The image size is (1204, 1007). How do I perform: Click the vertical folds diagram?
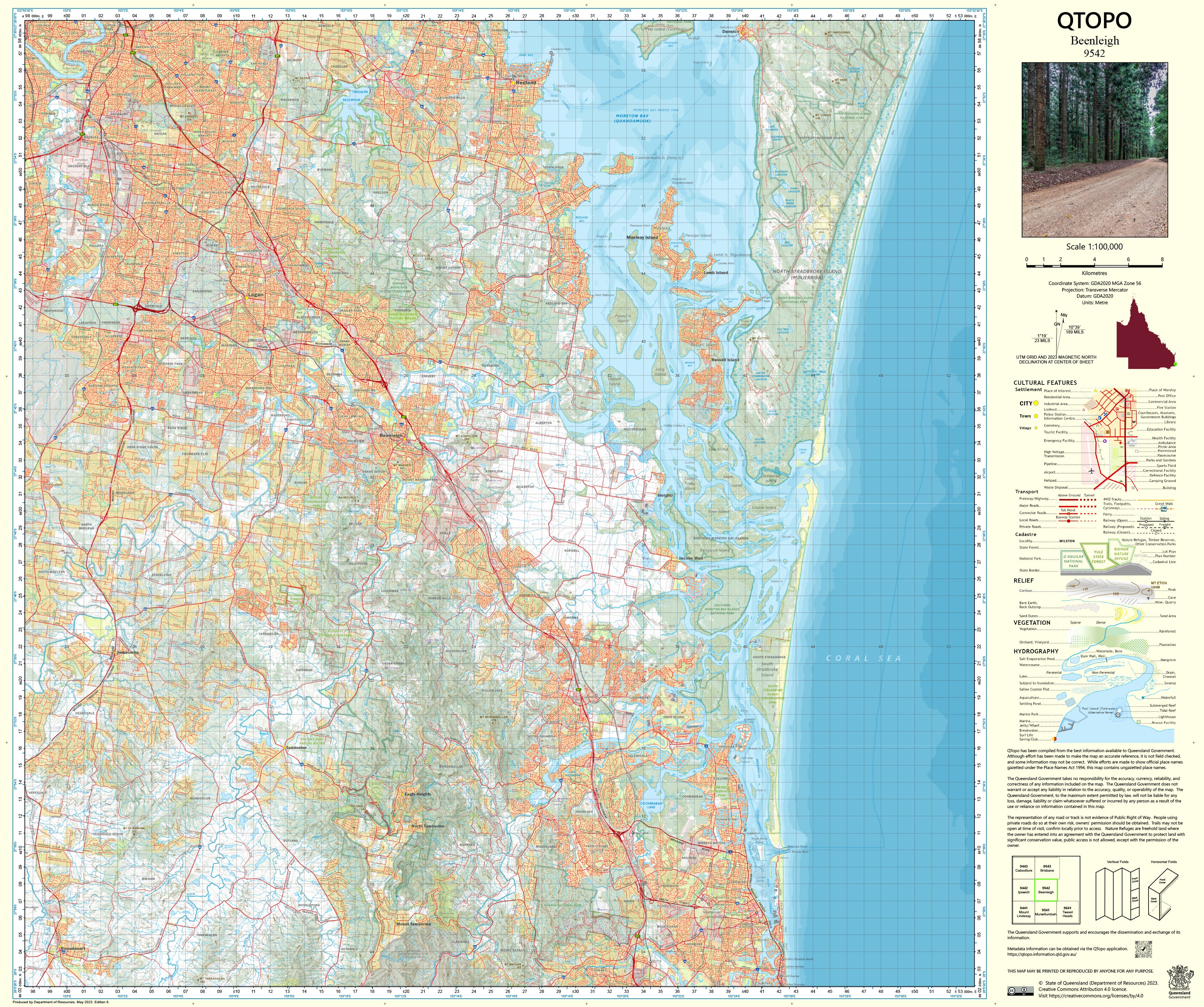(x=1117, y=895)
